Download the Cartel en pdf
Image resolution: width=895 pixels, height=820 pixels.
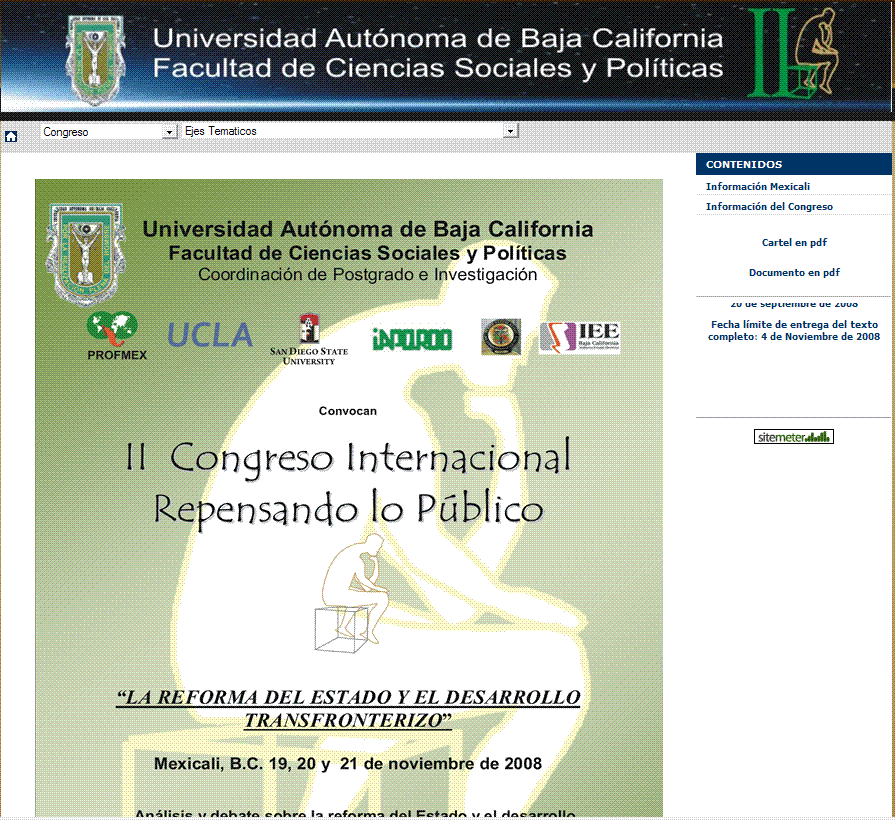click(x=794, y=243)
